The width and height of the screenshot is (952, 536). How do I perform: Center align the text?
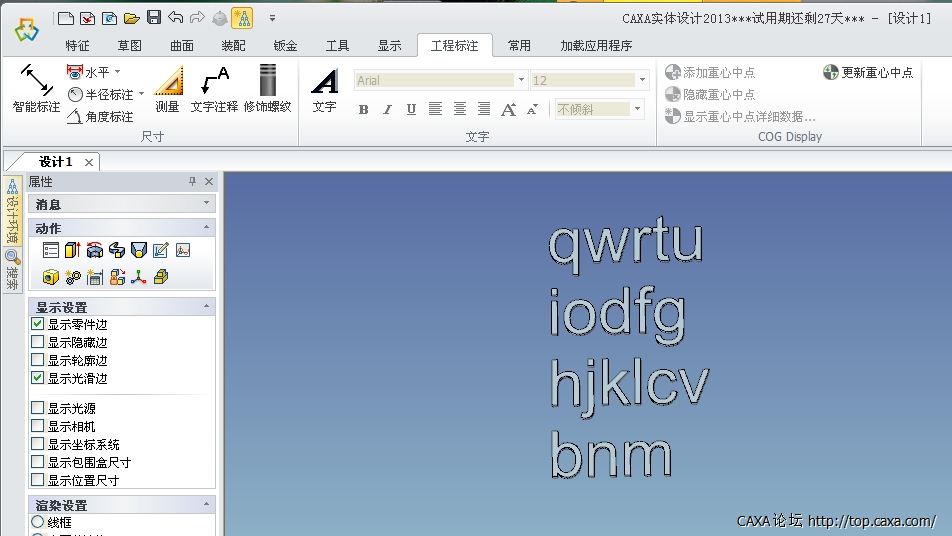[x=460, y=109]
